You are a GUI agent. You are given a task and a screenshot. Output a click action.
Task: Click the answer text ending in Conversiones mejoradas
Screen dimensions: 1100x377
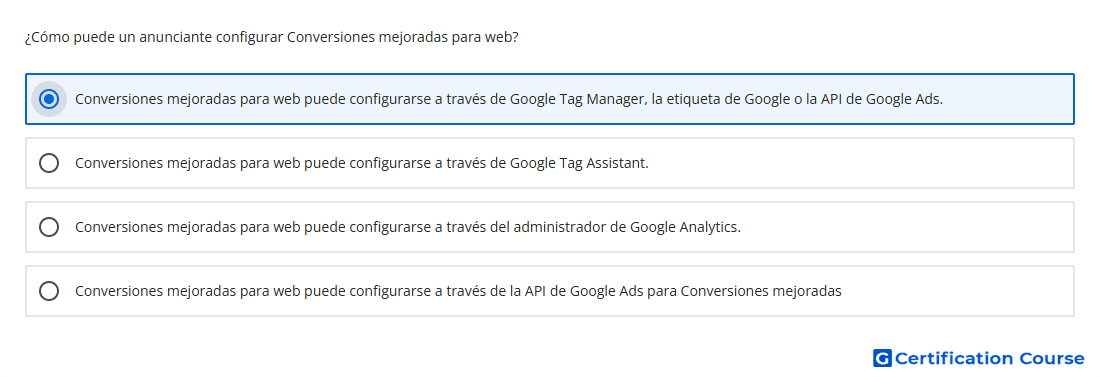[458, 291]
